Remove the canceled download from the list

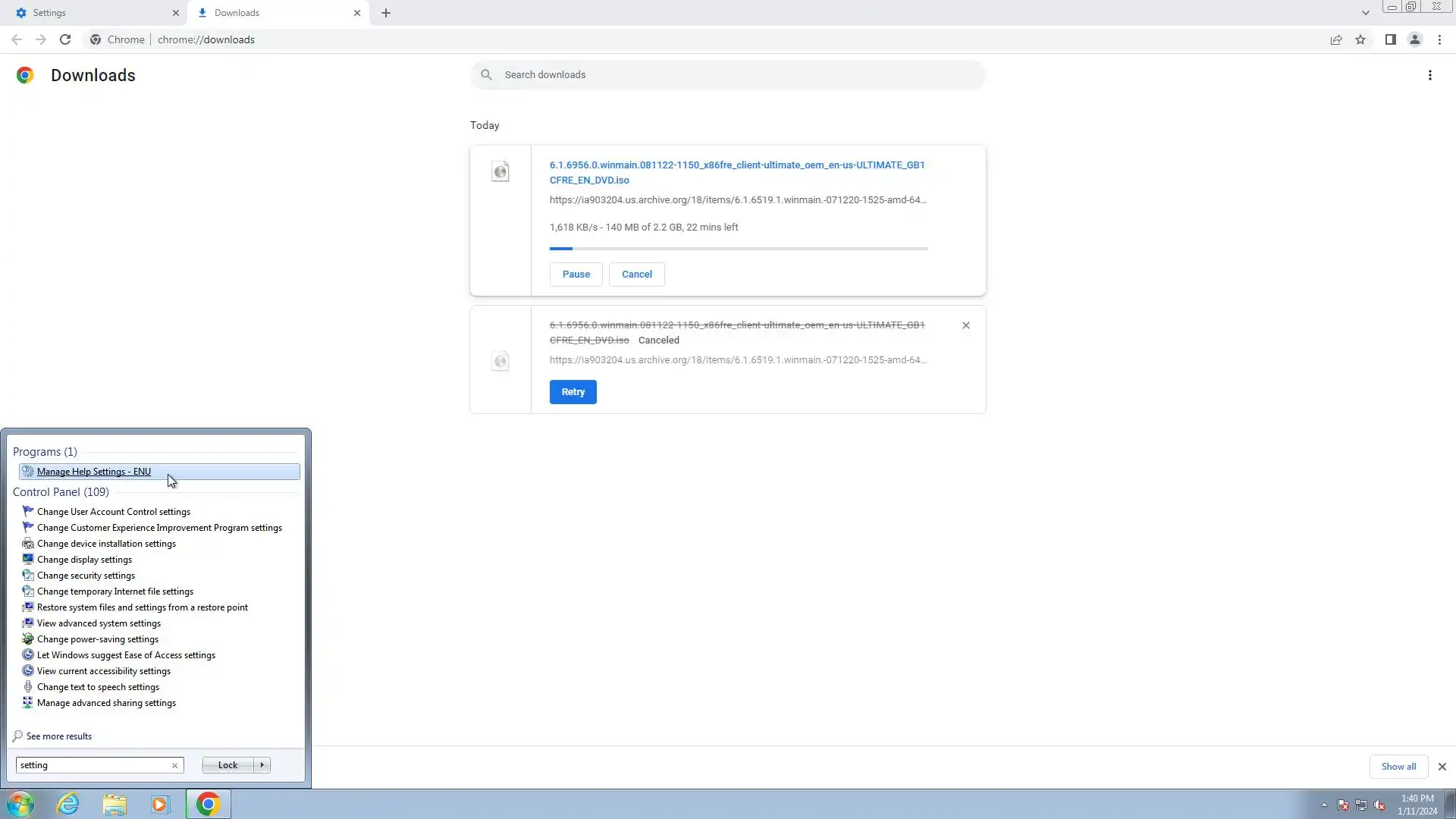[x=965, y=325]
